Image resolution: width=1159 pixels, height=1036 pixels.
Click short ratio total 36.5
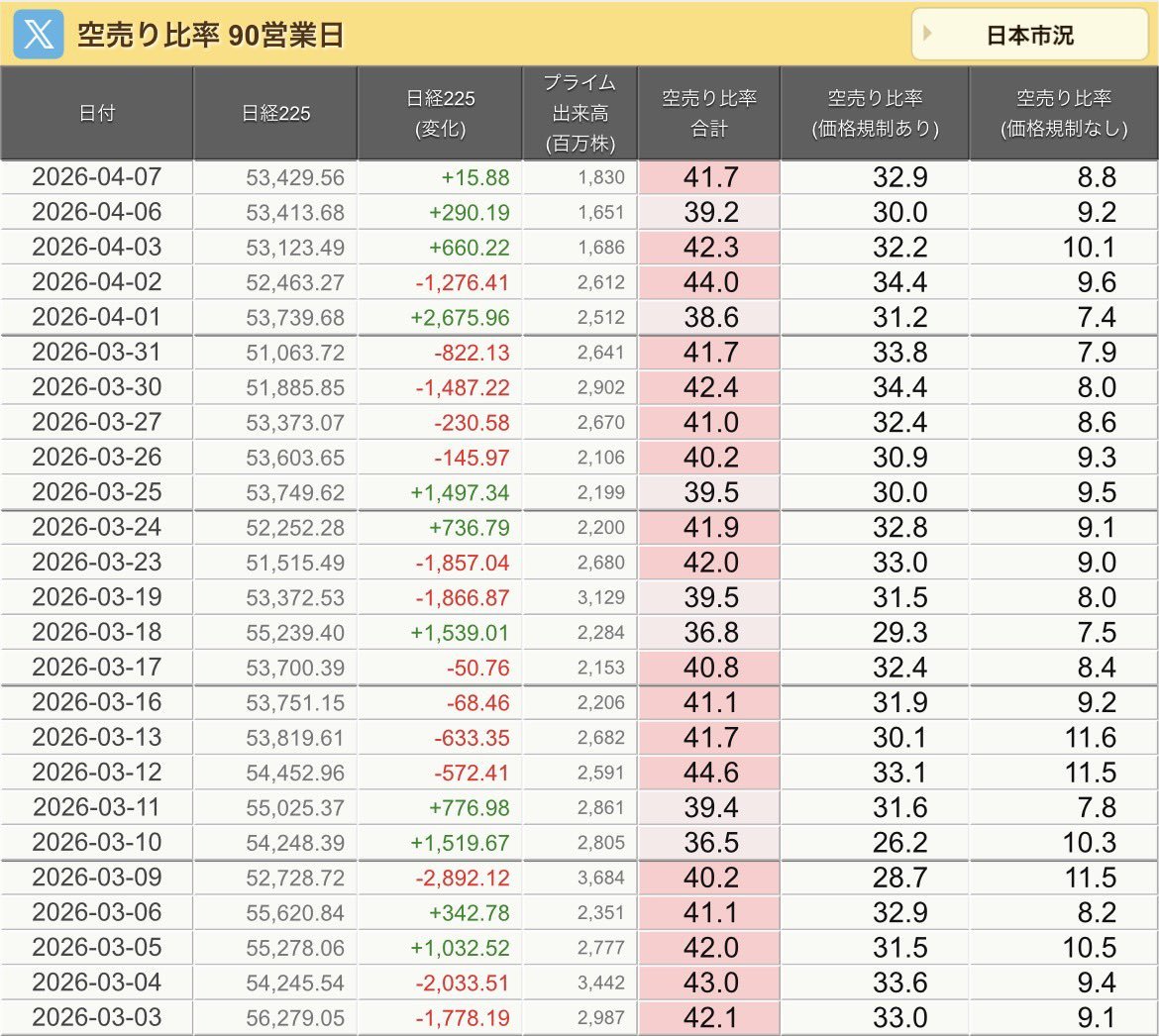click(x=711, y=843)
